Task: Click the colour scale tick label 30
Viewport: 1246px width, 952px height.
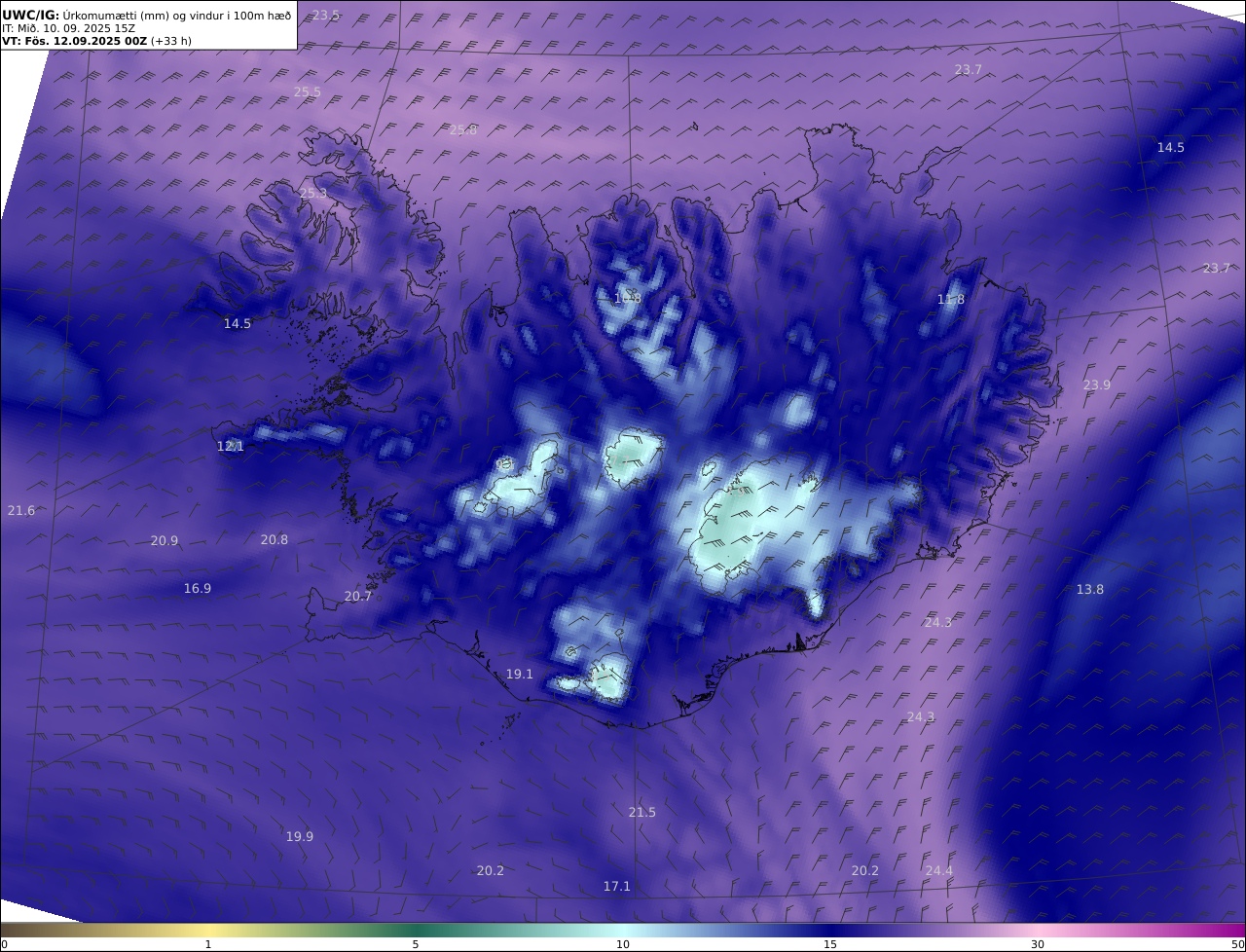Action: coord(1038,944)
